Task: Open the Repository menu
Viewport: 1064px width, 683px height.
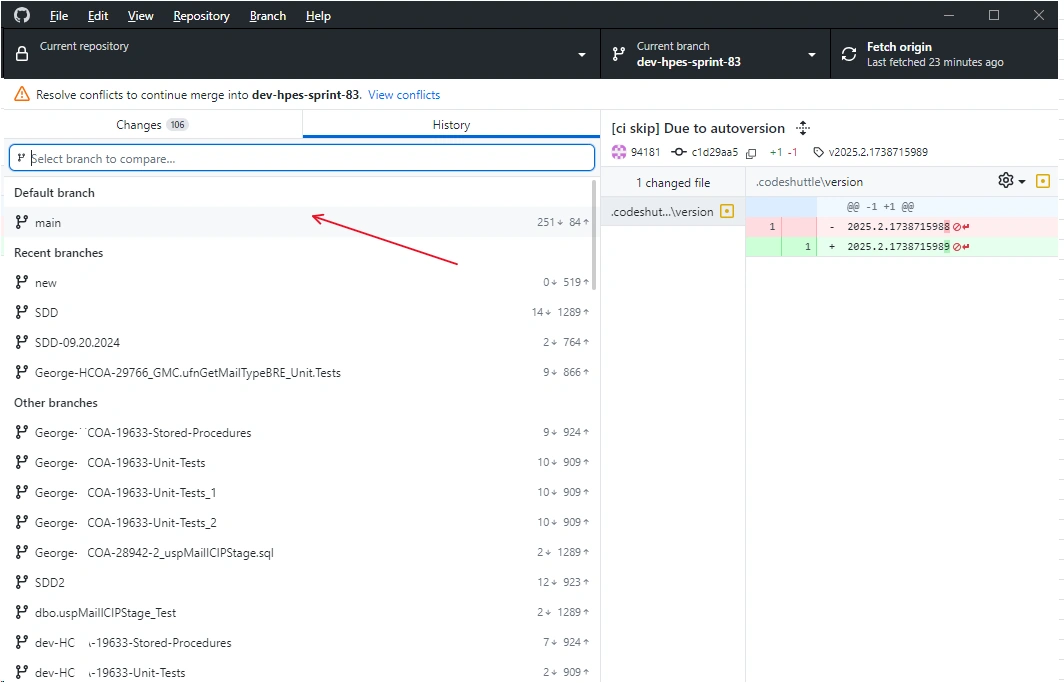Action: [x=201, y=16]
